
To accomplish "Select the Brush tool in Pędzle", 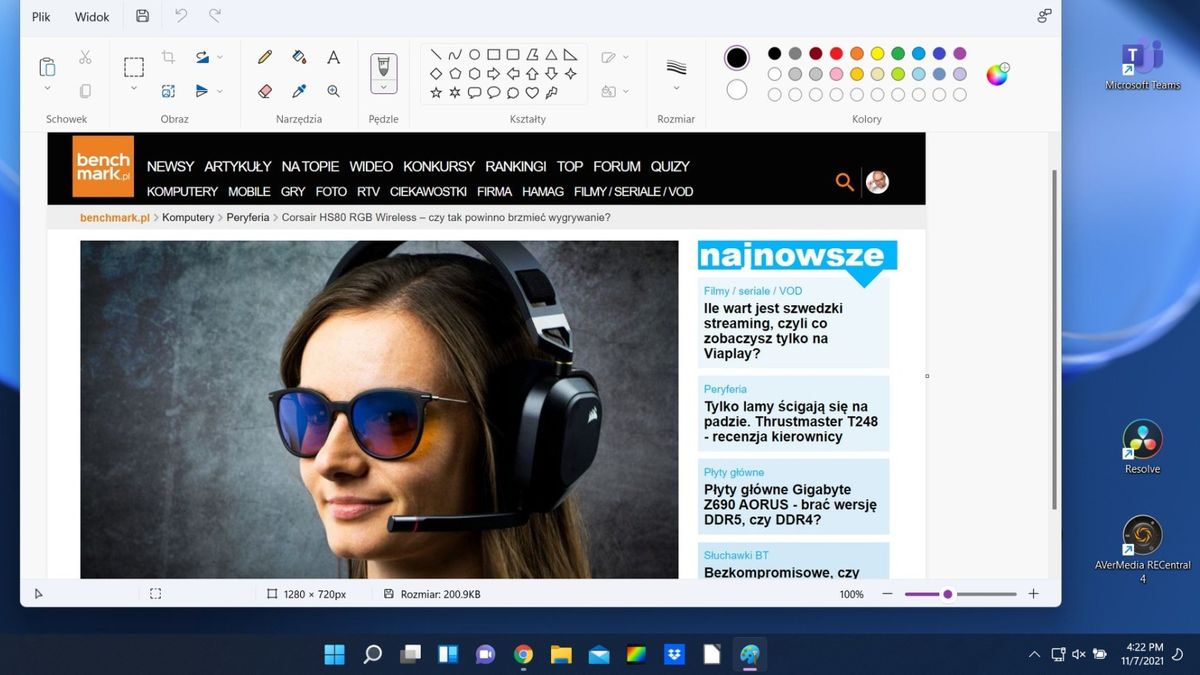I will click(383, 66).
